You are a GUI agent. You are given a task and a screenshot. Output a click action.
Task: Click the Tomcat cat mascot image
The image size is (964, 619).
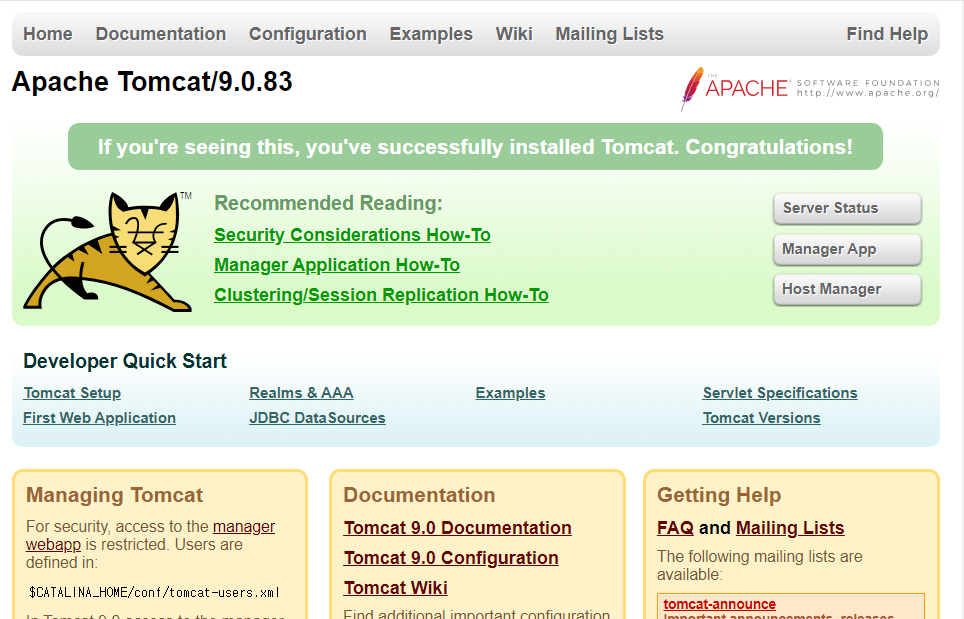coord(108,251)
